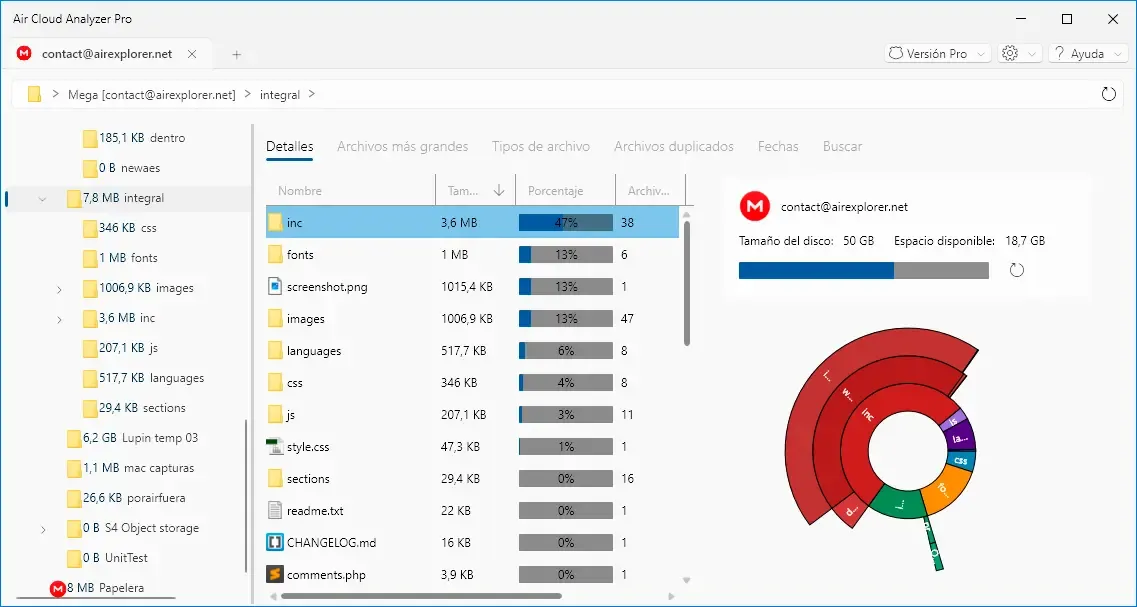Switch to the Fechas tab

point(778,146)
